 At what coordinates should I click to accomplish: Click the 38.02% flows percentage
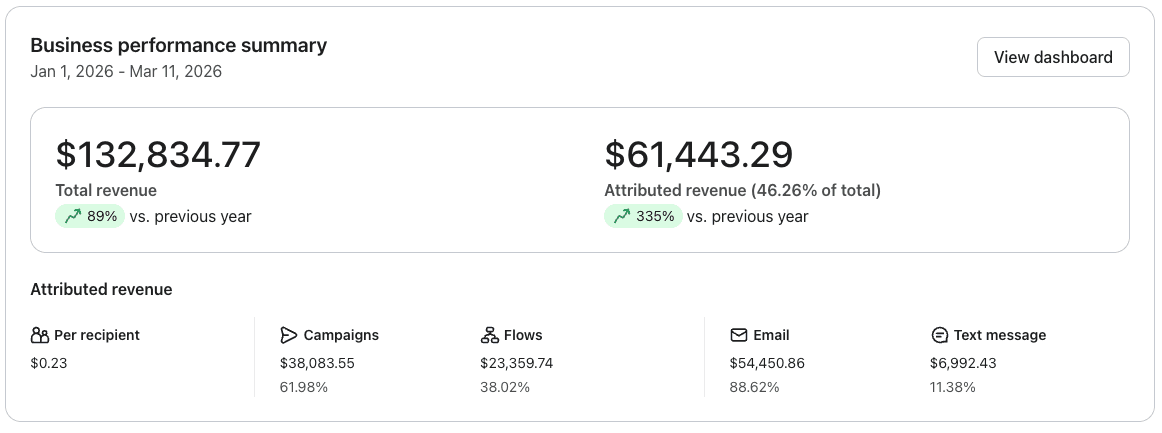505,387
